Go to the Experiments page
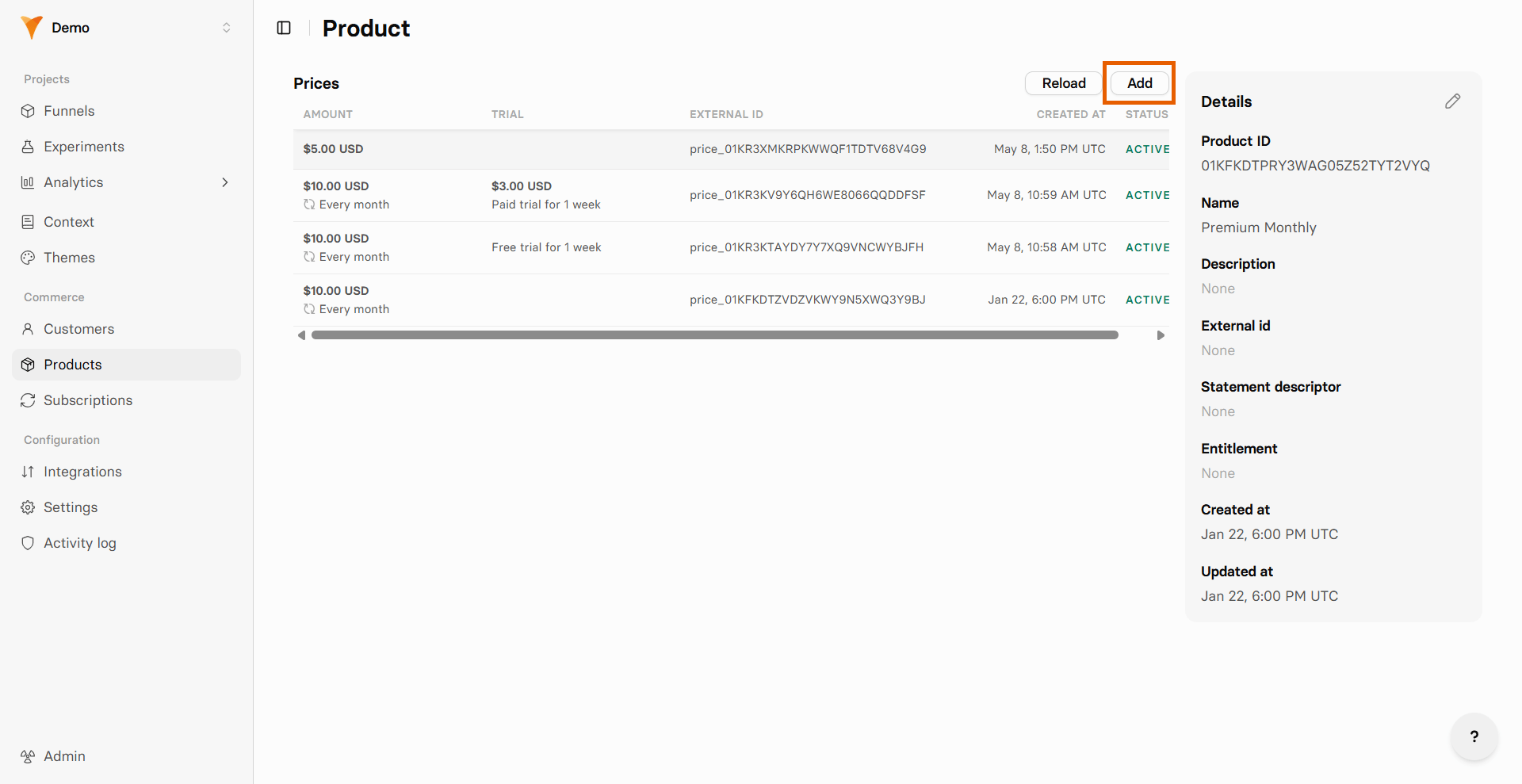Screen dimensions: 1522x784 (x=127, y=147)
